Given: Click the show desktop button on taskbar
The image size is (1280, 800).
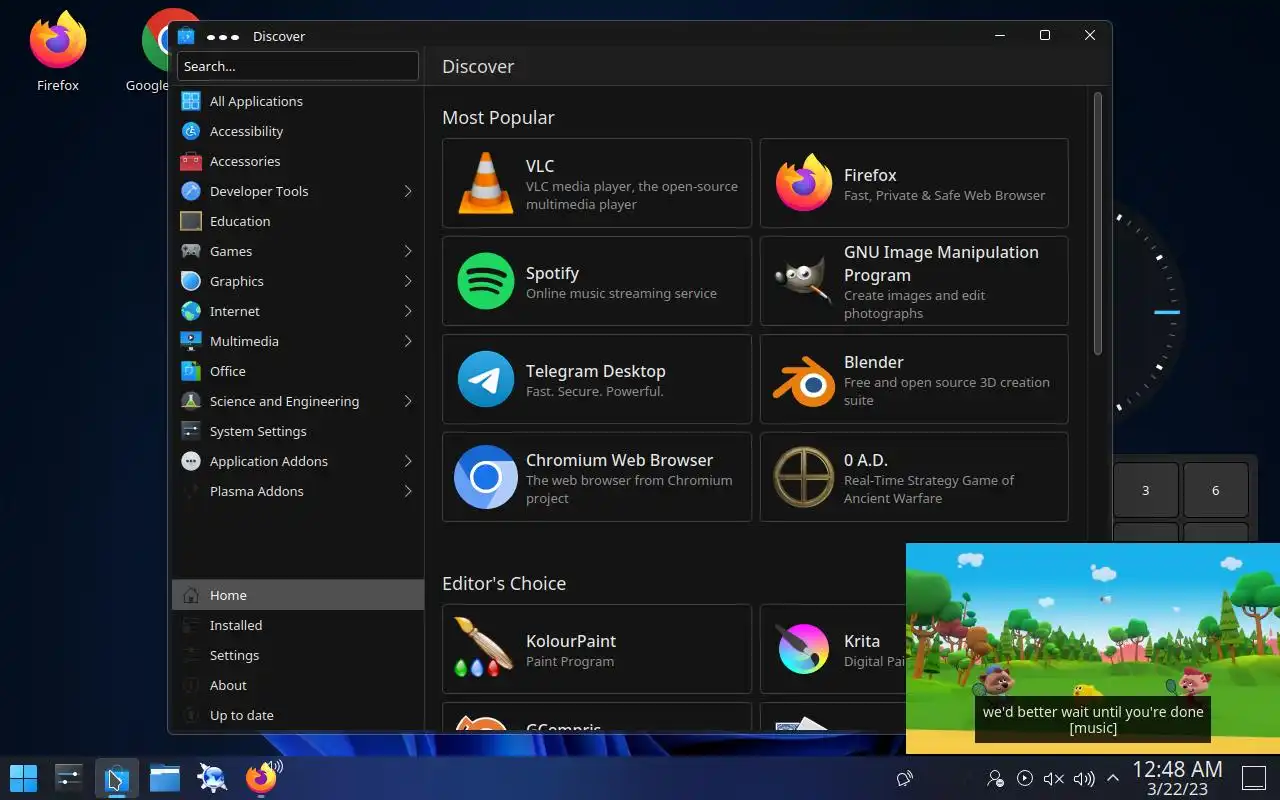Looking at the screenshot, I should coord(1253,778).
